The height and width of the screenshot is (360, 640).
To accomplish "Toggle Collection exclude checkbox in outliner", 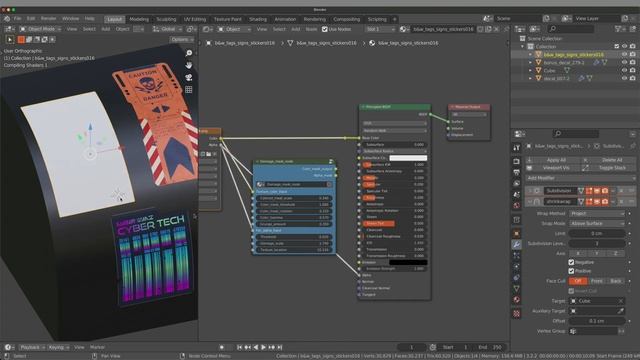I will (x=617, y=47).
